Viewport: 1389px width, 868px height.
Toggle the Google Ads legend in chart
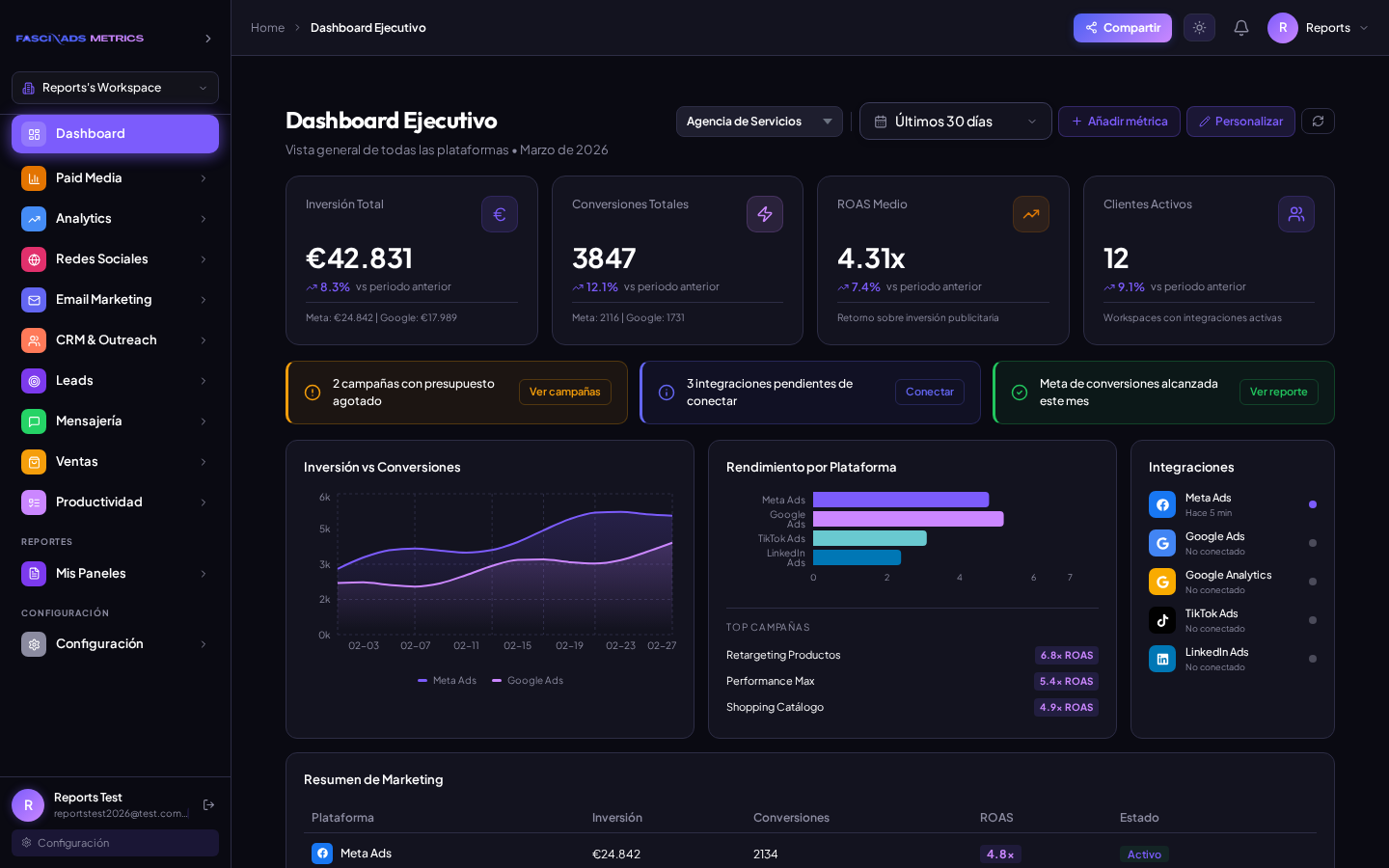[528, 681]
